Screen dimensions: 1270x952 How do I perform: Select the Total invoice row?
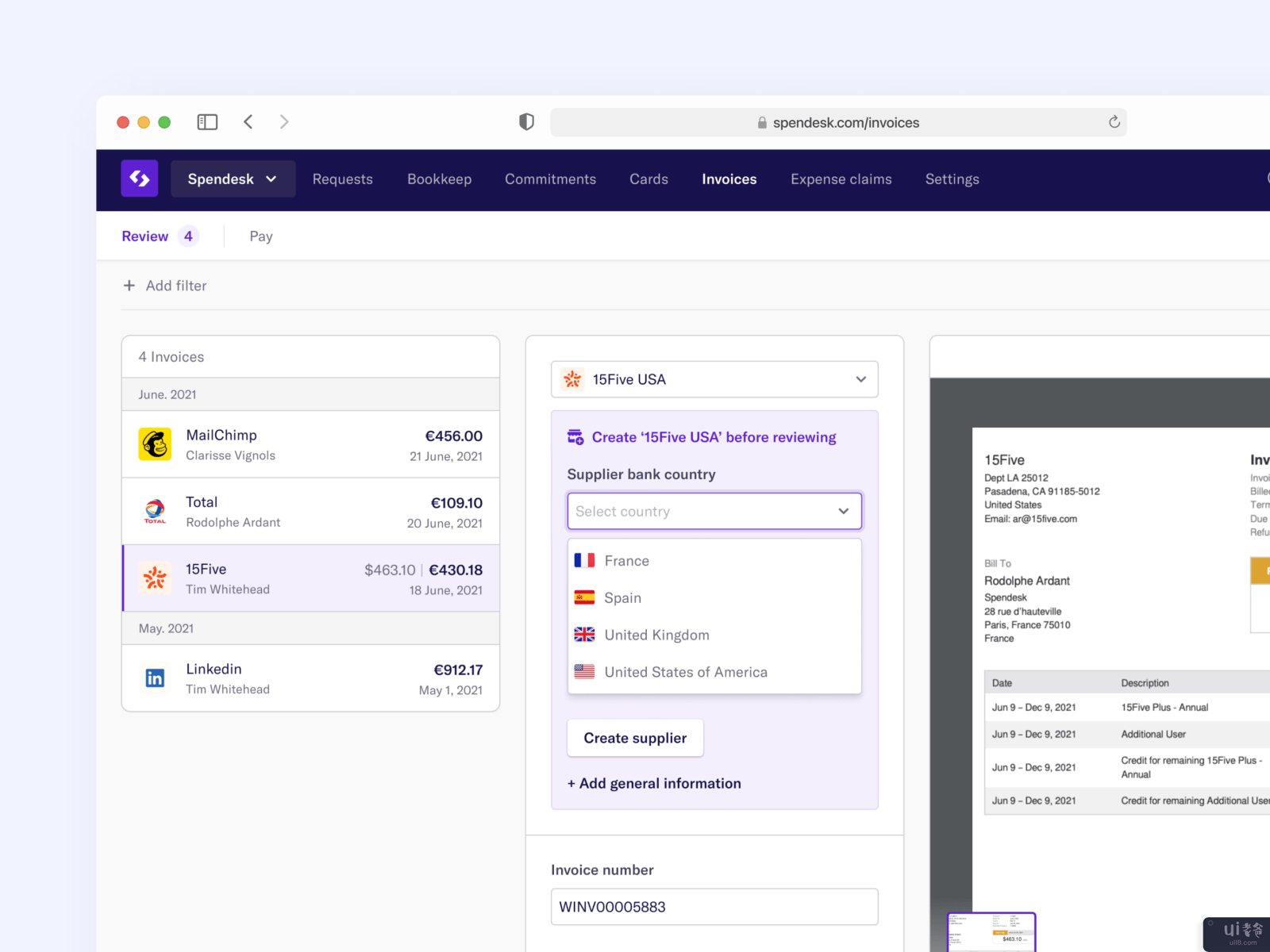coord(310,511)
